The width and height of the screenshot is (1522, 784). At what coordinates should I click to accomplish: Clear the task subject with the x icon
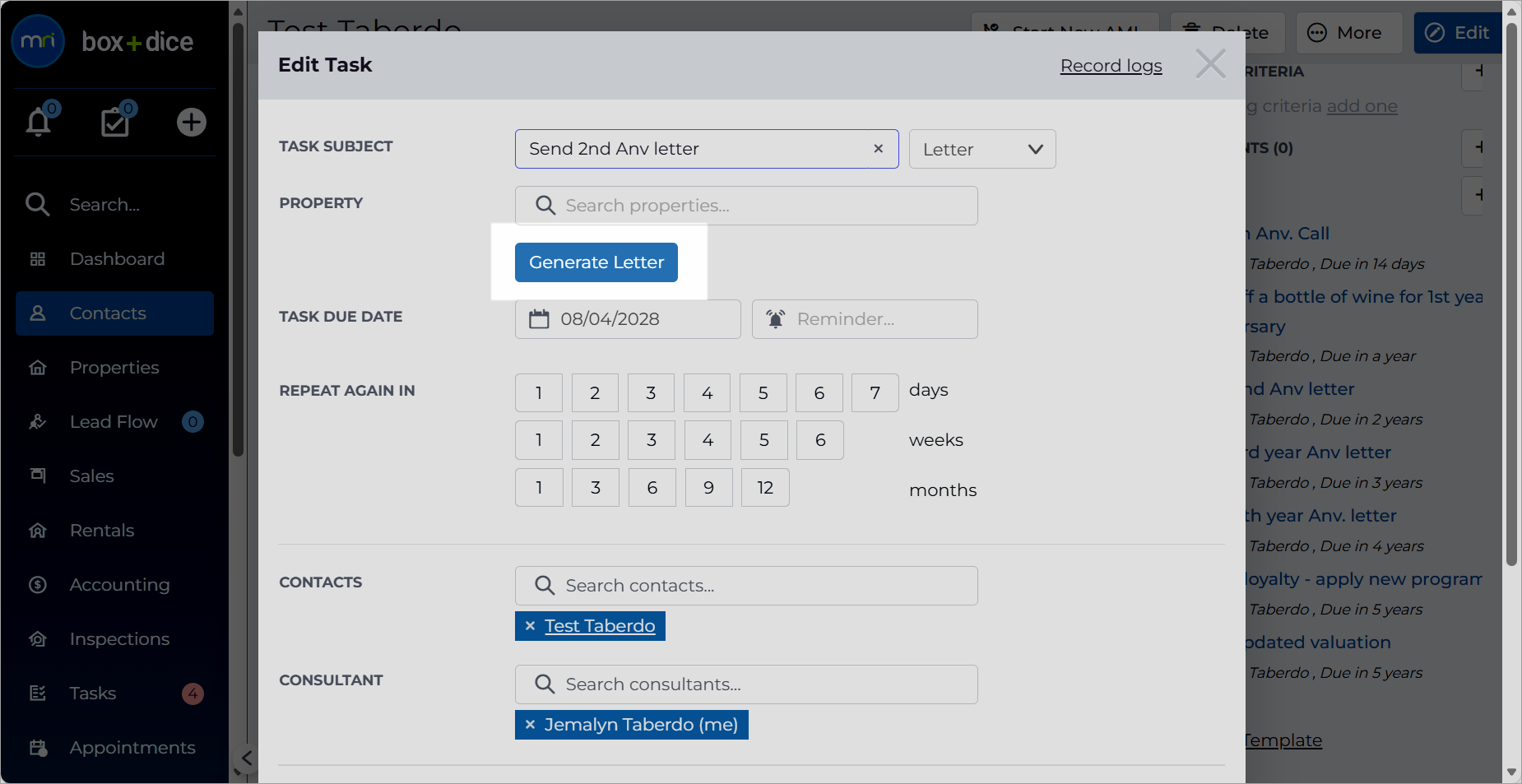click(878, 149)
